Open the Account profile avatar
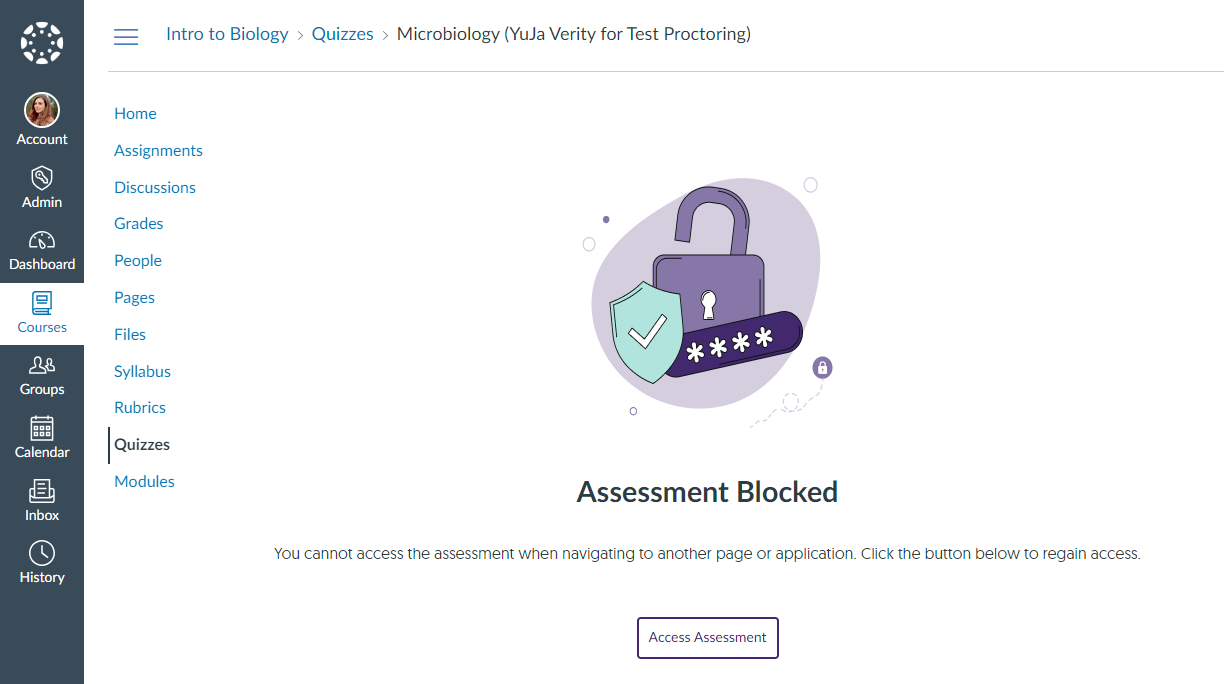 (x=42, y=110)
